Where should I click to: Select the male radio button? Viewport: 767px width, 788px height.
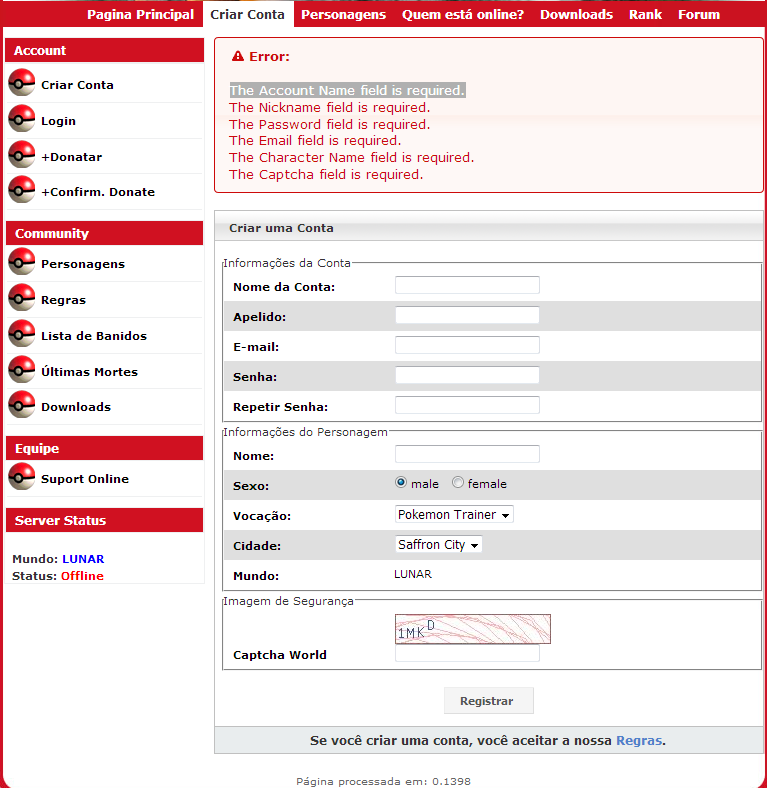[402, 483]
